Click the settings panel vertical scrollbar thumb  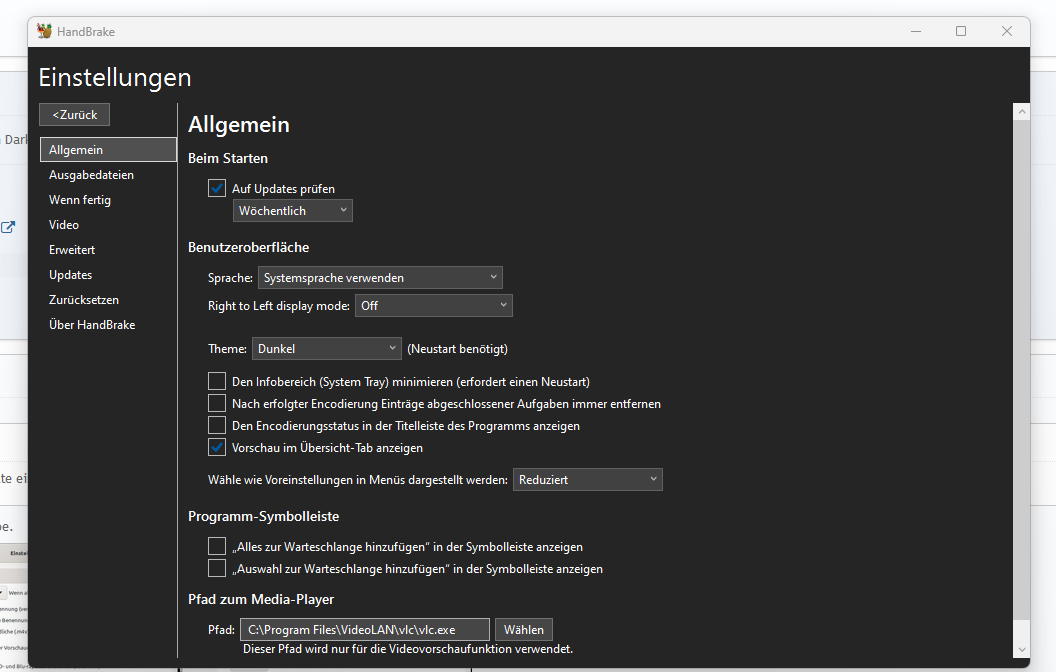click(1022, 370)
